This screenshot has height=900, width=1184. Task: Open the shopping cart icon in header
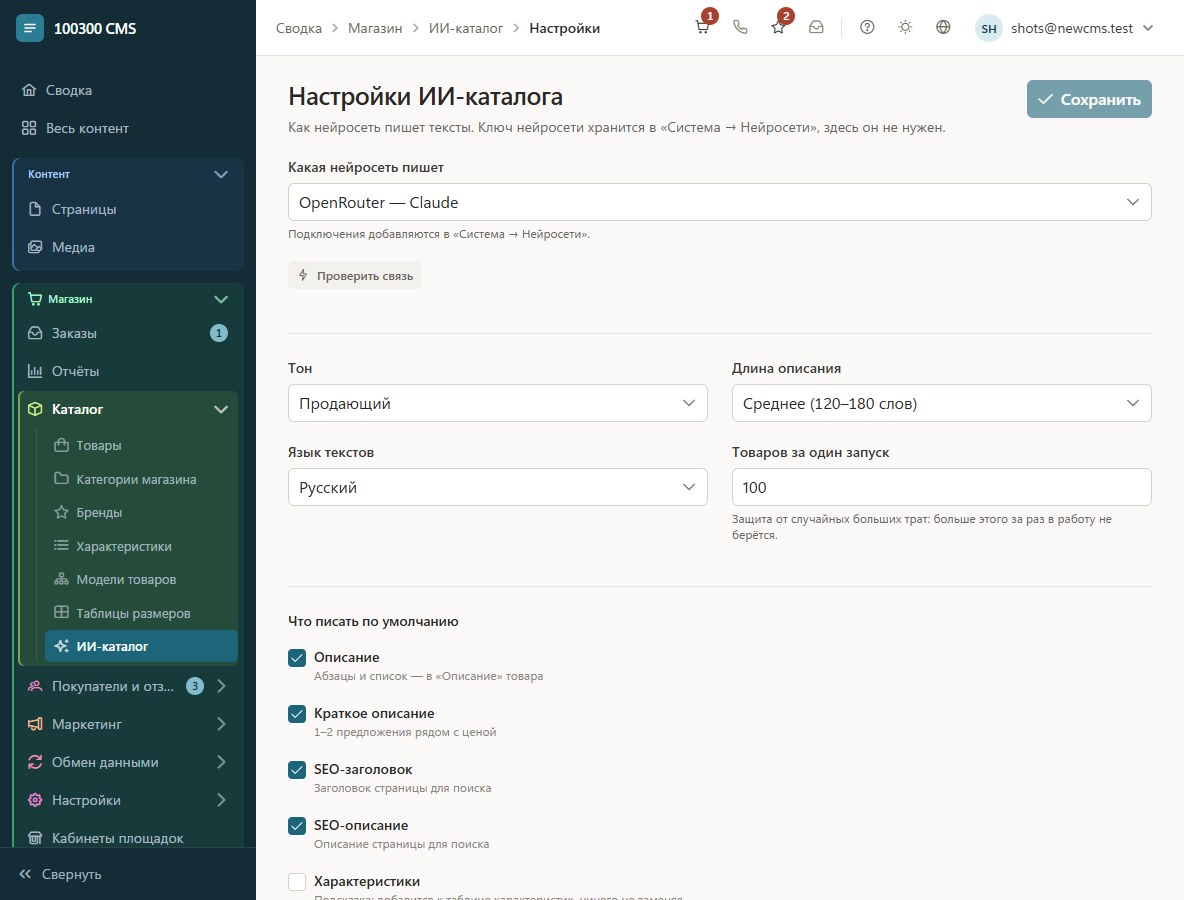(702, 28)
